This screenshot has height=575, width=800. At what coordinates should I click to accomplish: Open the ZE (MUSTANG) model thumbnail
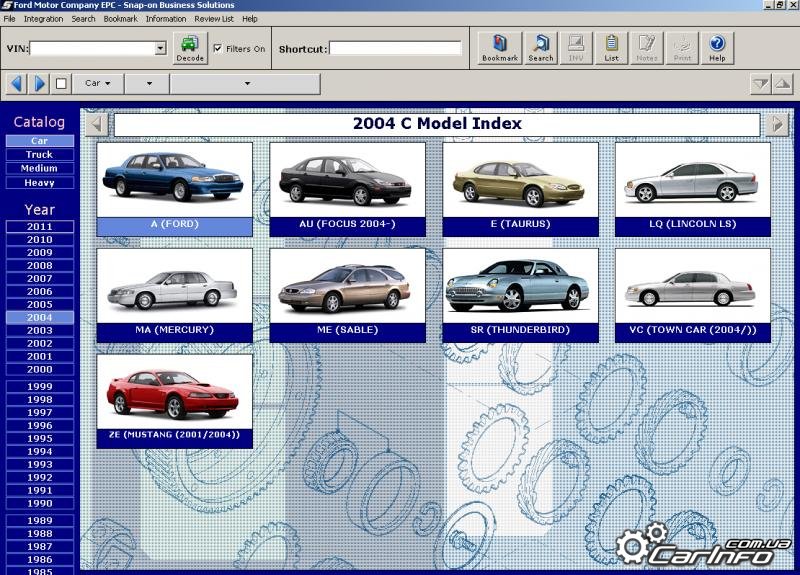(174, 402)
